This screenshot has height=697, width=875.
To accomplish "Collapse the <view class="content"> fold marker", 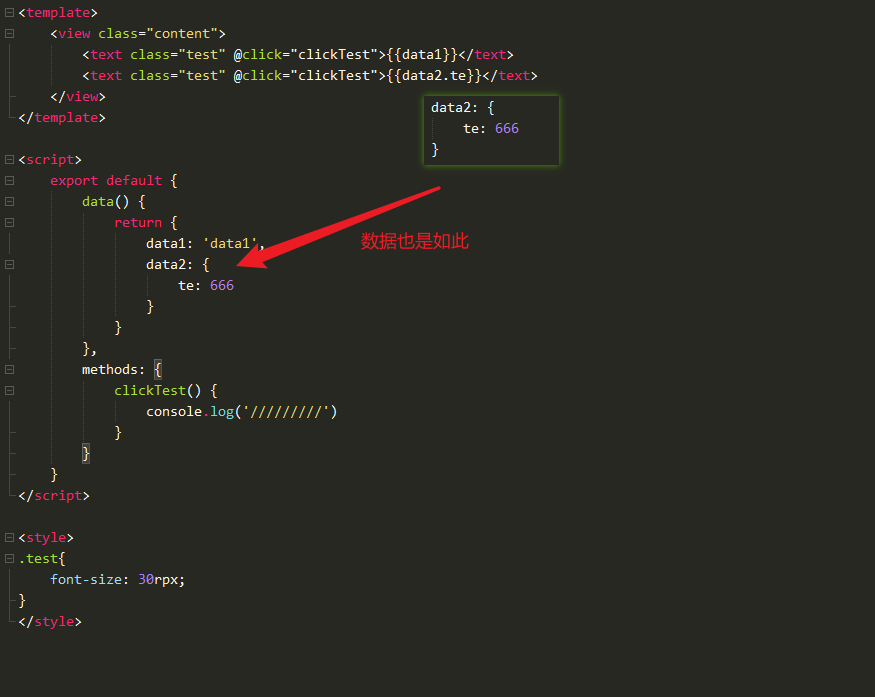I will click(9, 33).
